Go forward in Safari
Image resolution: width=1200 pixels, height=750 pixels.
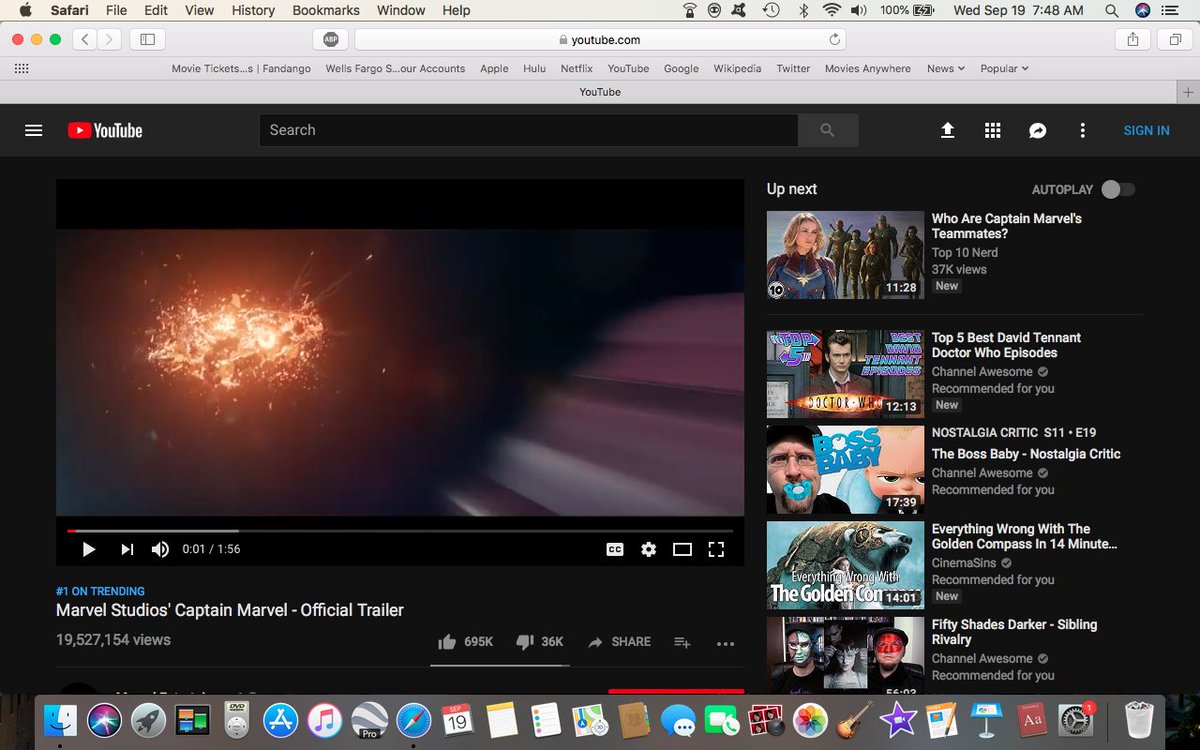(109, 39)
